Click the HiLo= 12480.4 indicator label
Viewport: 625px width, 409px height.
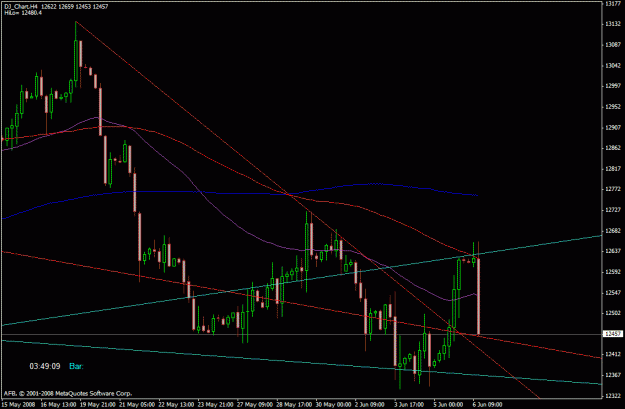point(23,12)
